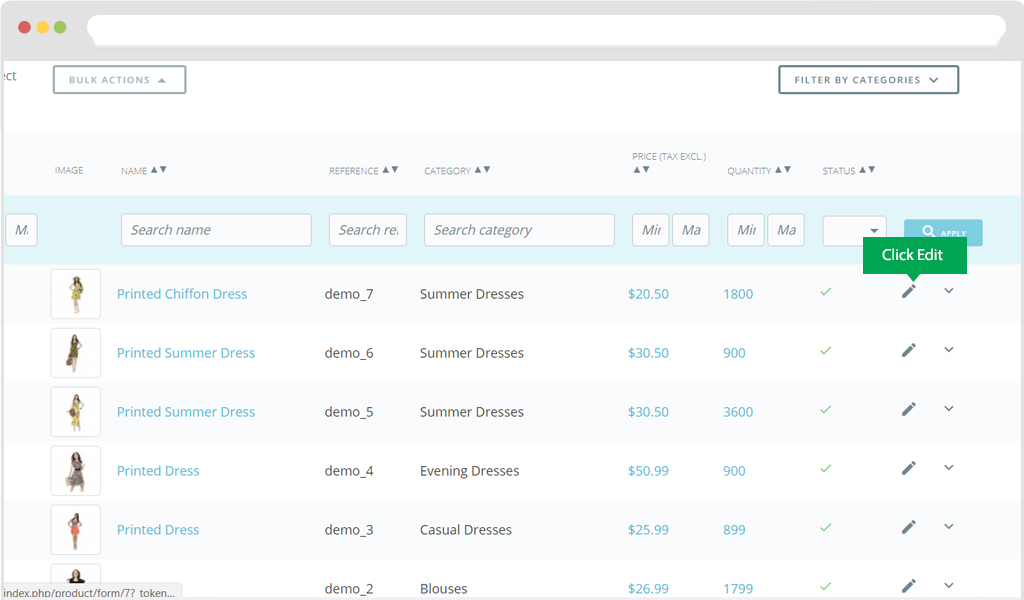Open Printed Summer Dress demo_5 link
The width and height of the screenshot is (1024, 600).
coord(185,412)
